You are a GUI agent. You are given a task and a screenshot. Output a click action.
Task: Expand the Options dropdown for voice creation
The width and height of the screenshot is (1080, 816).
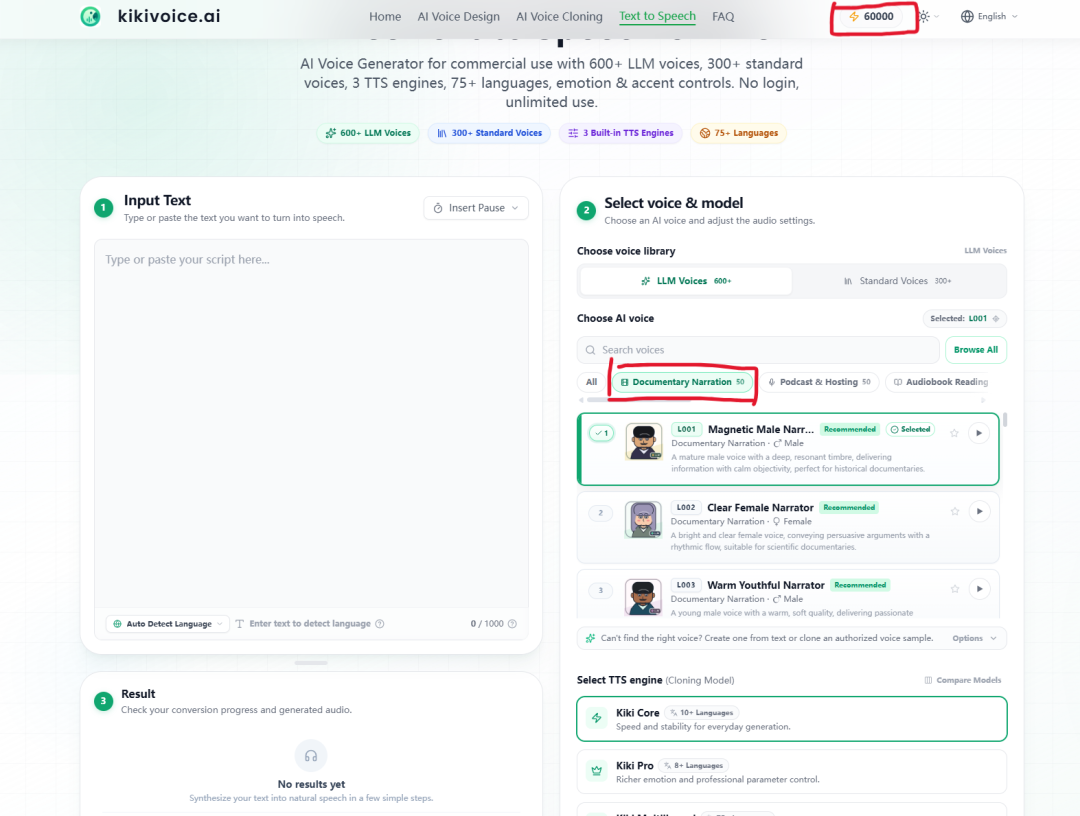coord(975,638)
